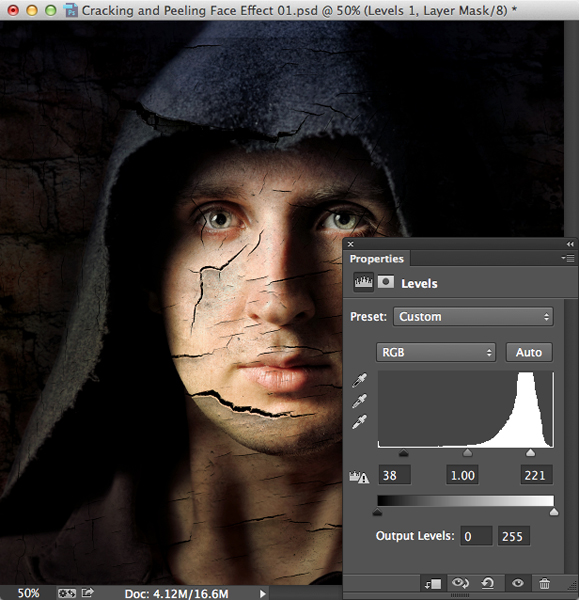Click the view previous state icon

(460, 584)
